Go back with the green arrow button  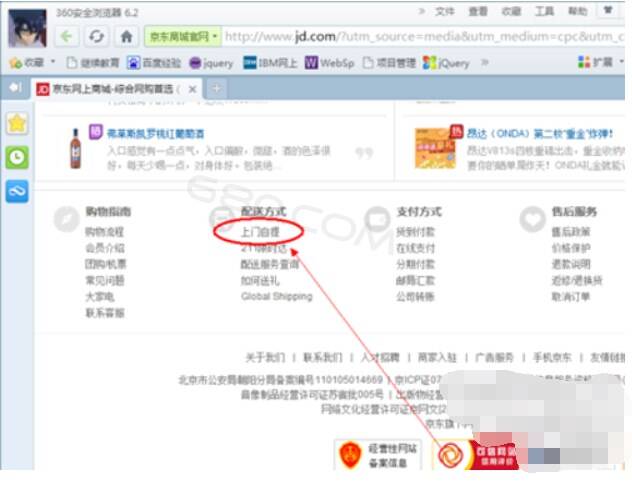pyautogui.click(x=67, y=37)
